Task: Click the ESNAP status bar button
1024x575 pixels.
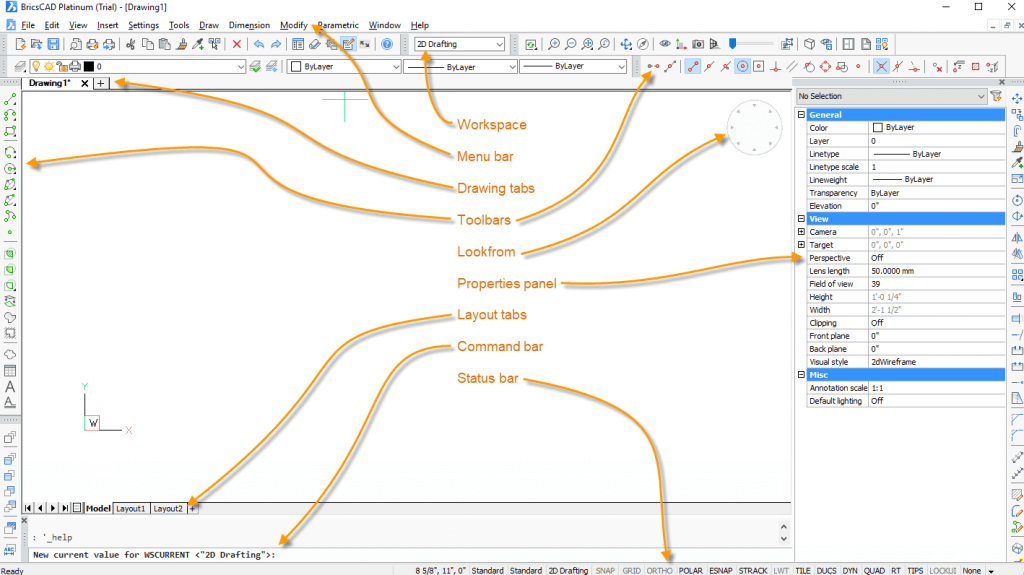Action: click(x=721, y=570)
